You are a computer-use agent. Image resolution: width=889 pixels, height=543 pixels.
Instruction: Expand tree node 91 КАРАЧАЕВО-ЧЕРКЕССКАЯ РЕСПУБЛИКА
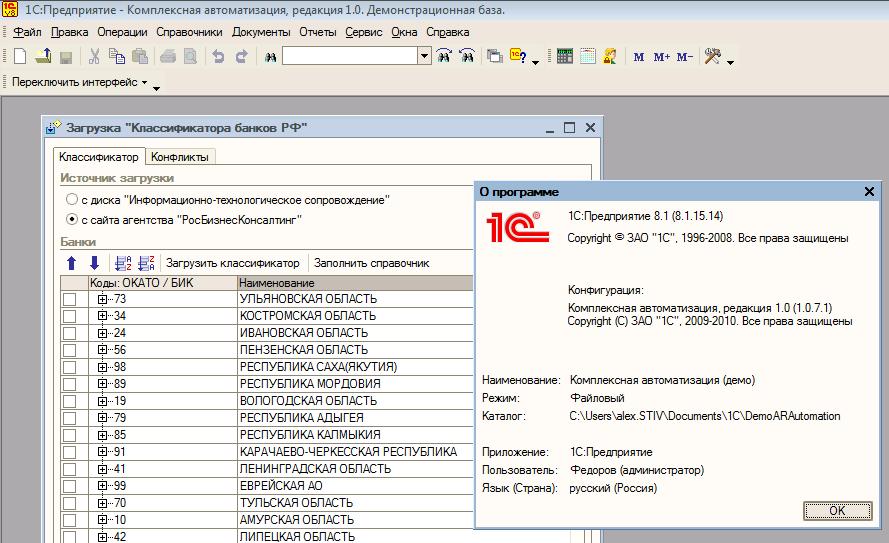coord(102,452)
